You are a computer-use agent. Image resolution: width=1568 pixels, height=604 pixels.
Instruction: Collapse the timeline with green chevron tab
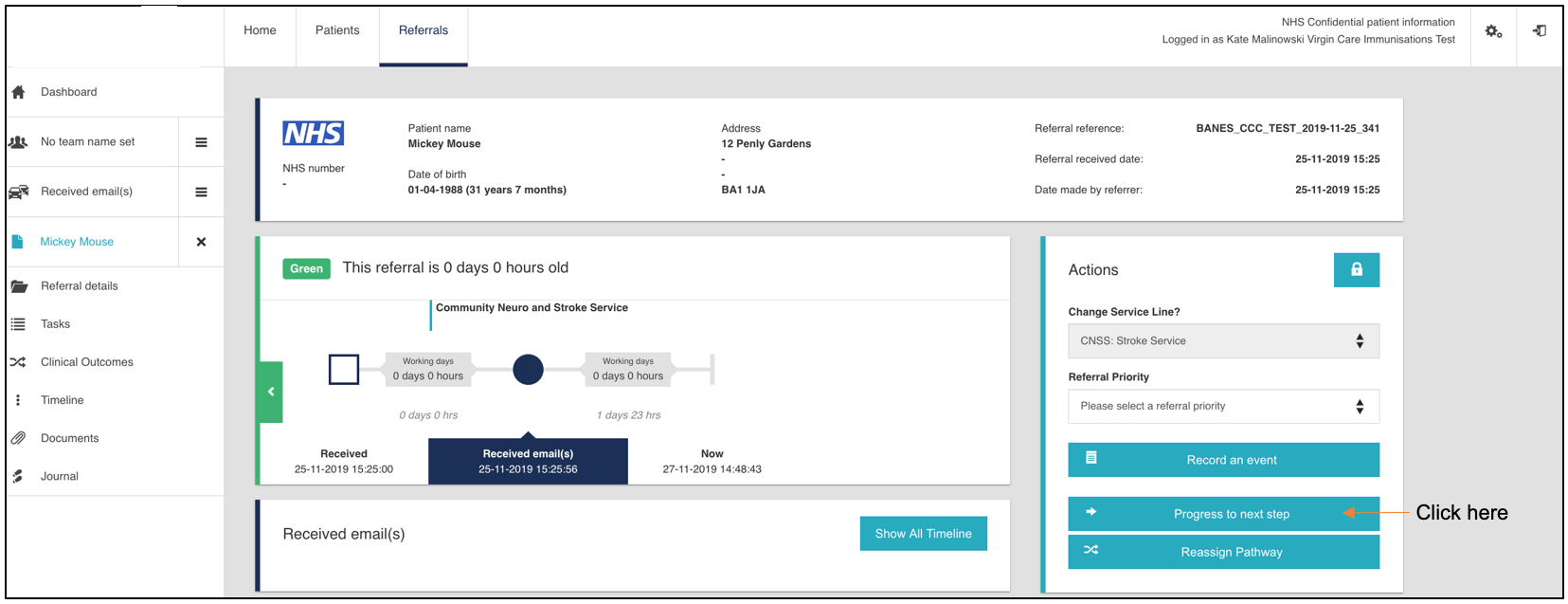(270, 392)
